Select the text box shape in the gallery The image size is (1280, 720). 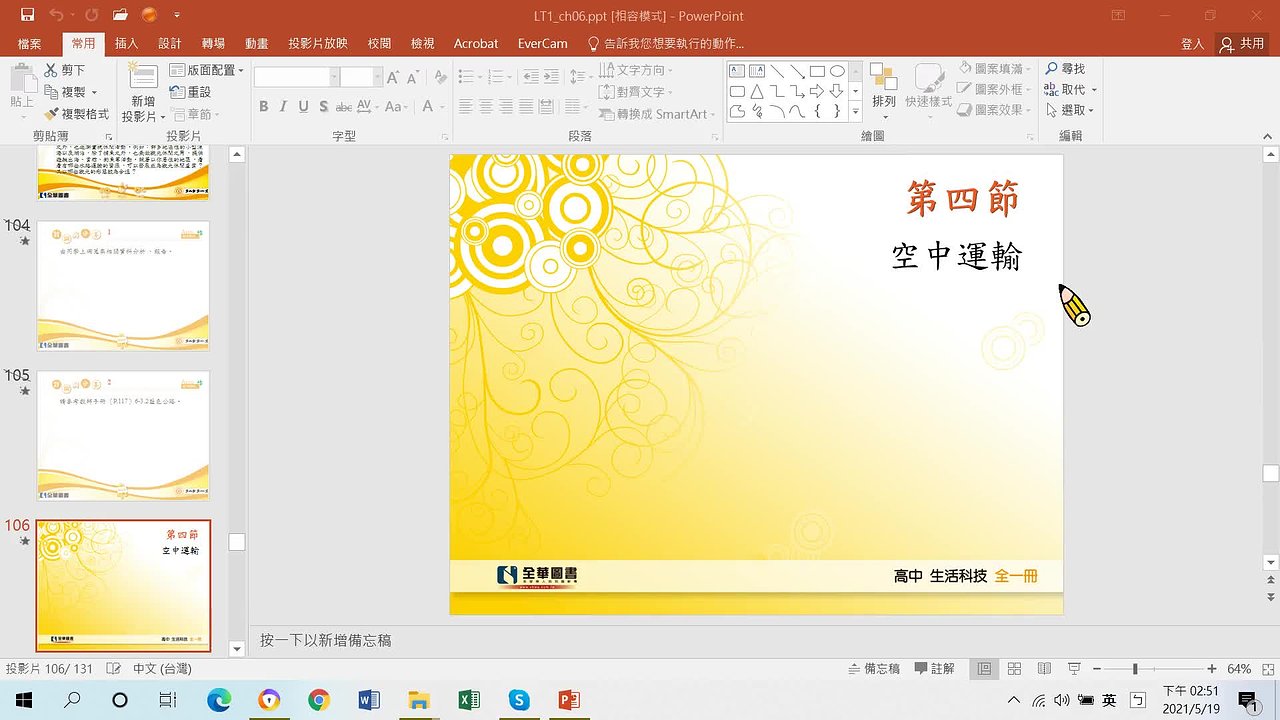tap(737, 71)
